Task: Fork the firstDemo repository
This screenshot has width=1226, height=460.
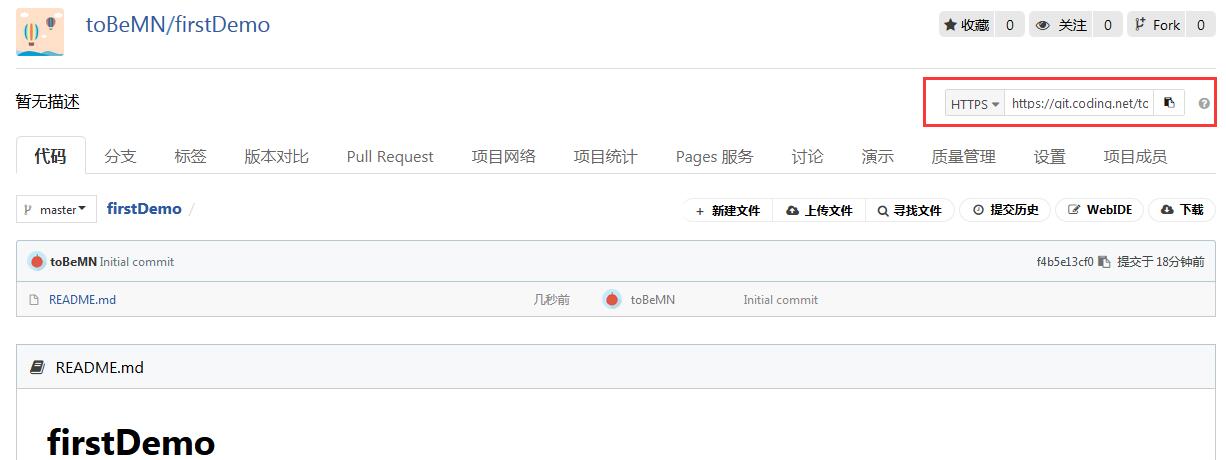Action: pos(1156,25)
